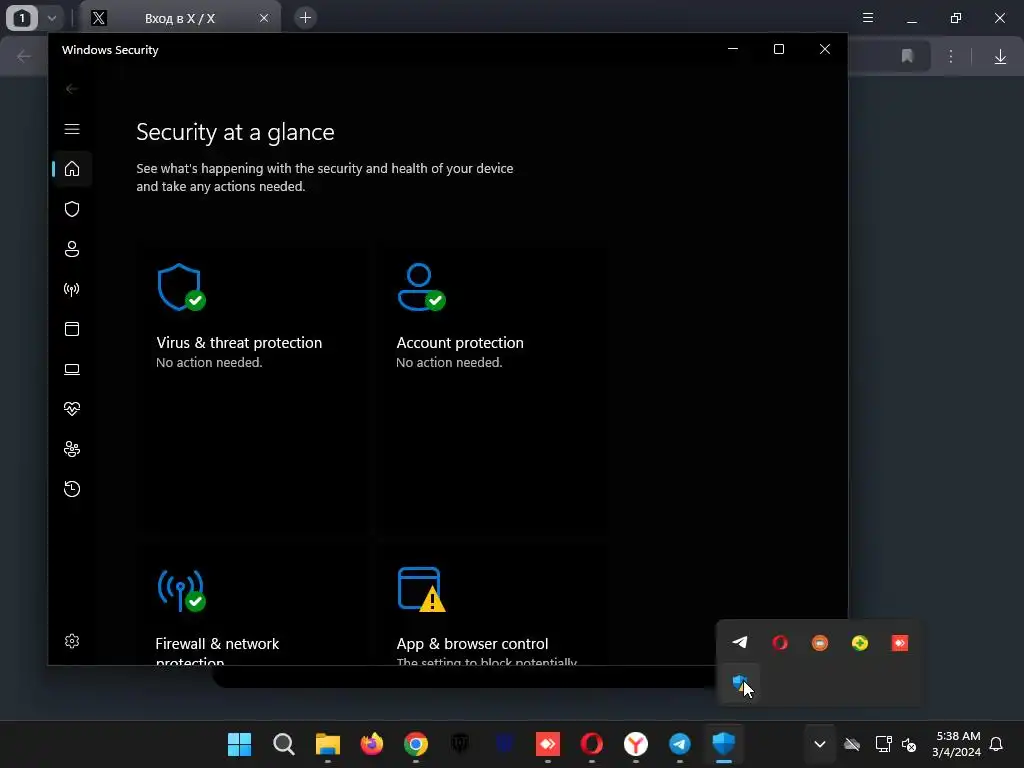Click the red AnyDesk icon in tray overflow
The width and height of the screenshot is (1024, 768).
[900, 643]
